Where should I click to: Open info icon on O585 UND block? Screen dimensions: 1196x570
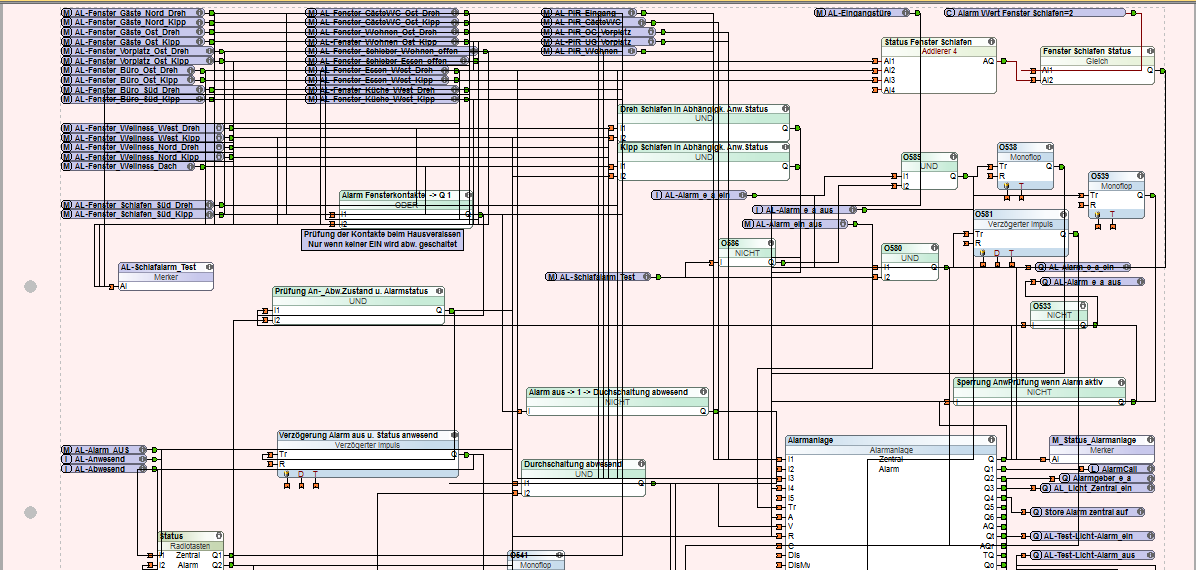[x=951, y=156]
